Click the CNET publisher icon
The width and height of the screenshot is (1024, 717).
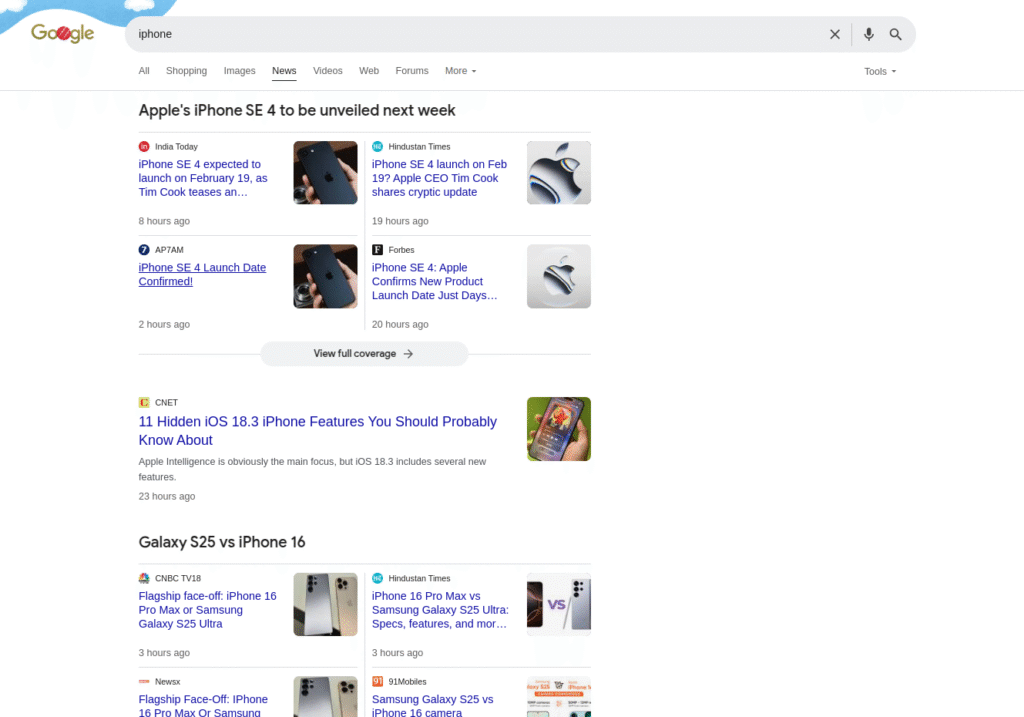(x=144, y=403)
